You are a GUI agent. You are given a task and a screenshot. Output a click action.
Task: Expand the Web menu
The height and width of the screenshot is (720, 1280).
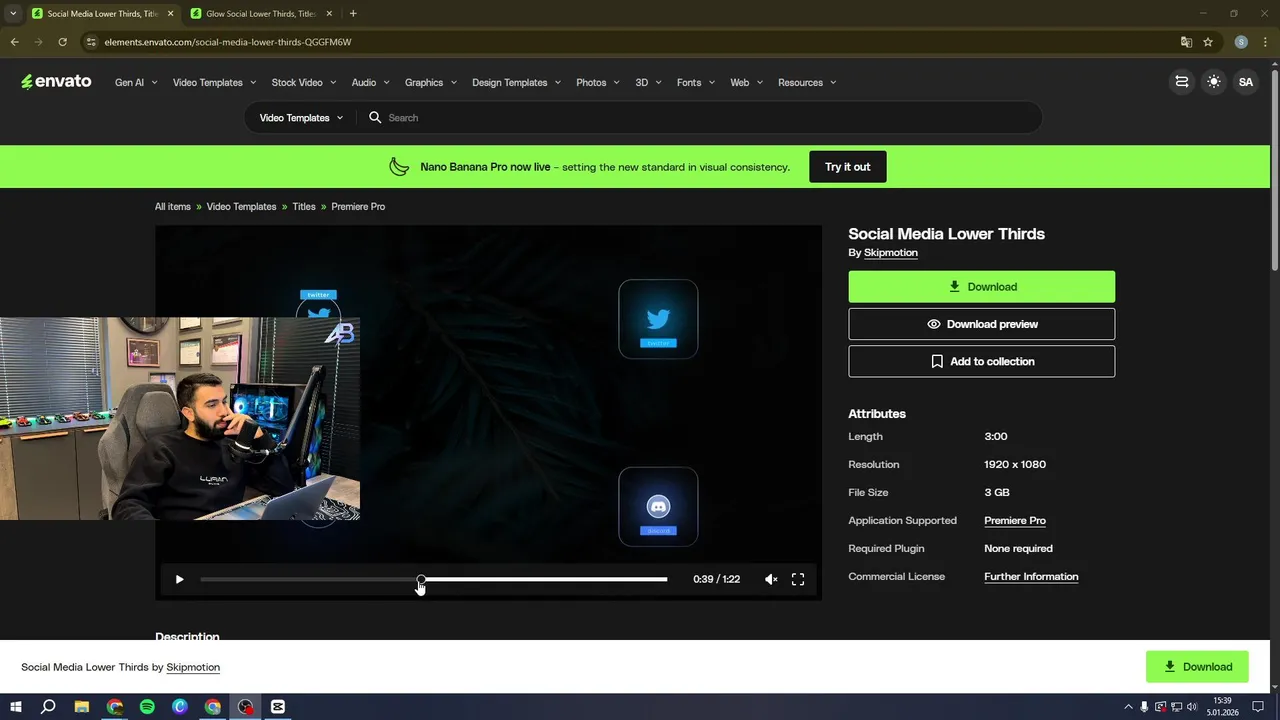point(746,82)
